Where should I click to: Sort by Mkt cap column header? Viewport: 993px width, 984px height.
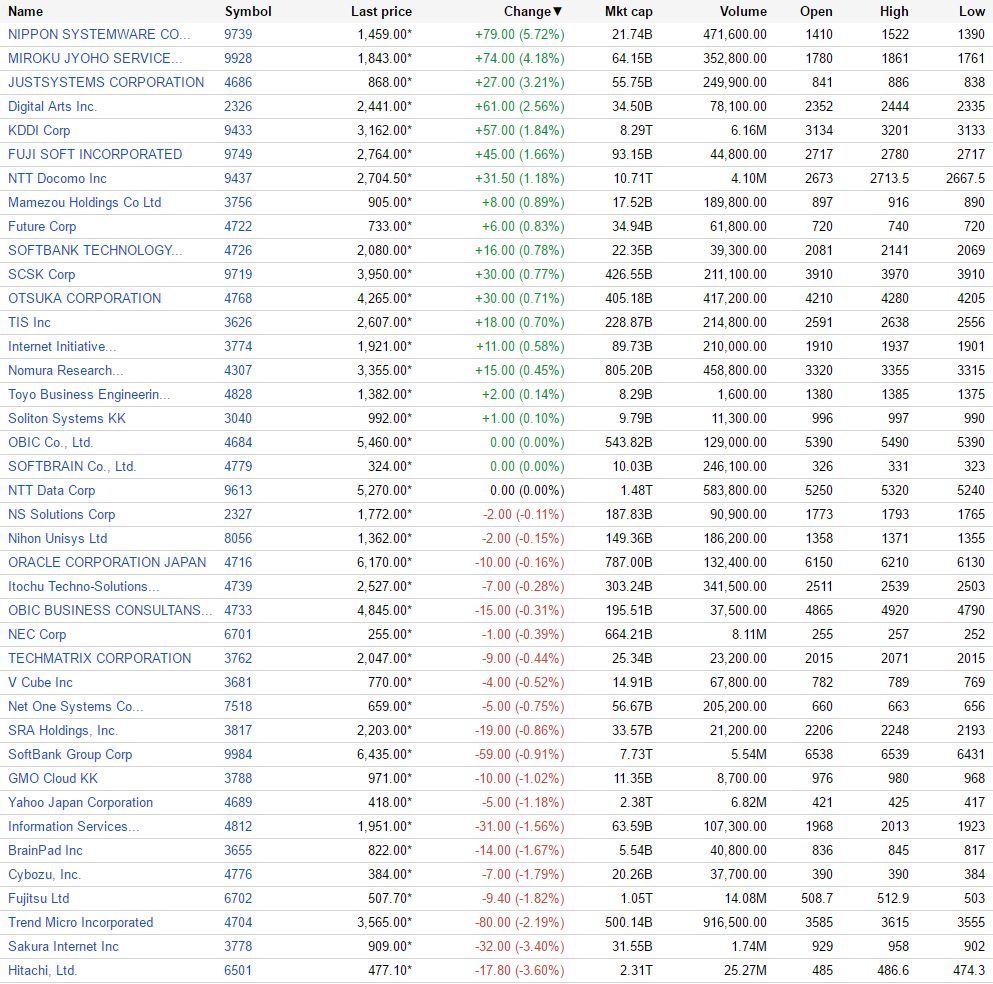(x=628, y=11)
